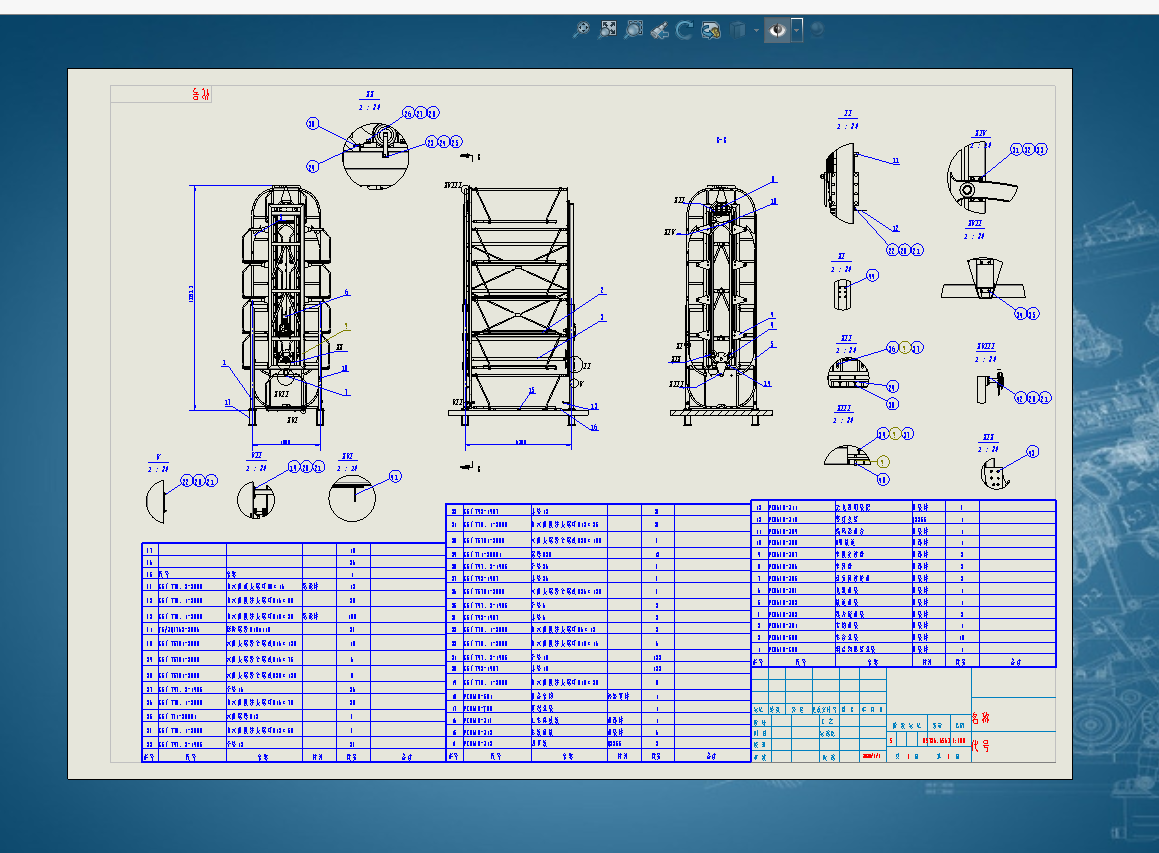Activate the Zoom to Area dashed-box magnifier
This screenshot has height=853, width=1159.
[x=633, y=30]
